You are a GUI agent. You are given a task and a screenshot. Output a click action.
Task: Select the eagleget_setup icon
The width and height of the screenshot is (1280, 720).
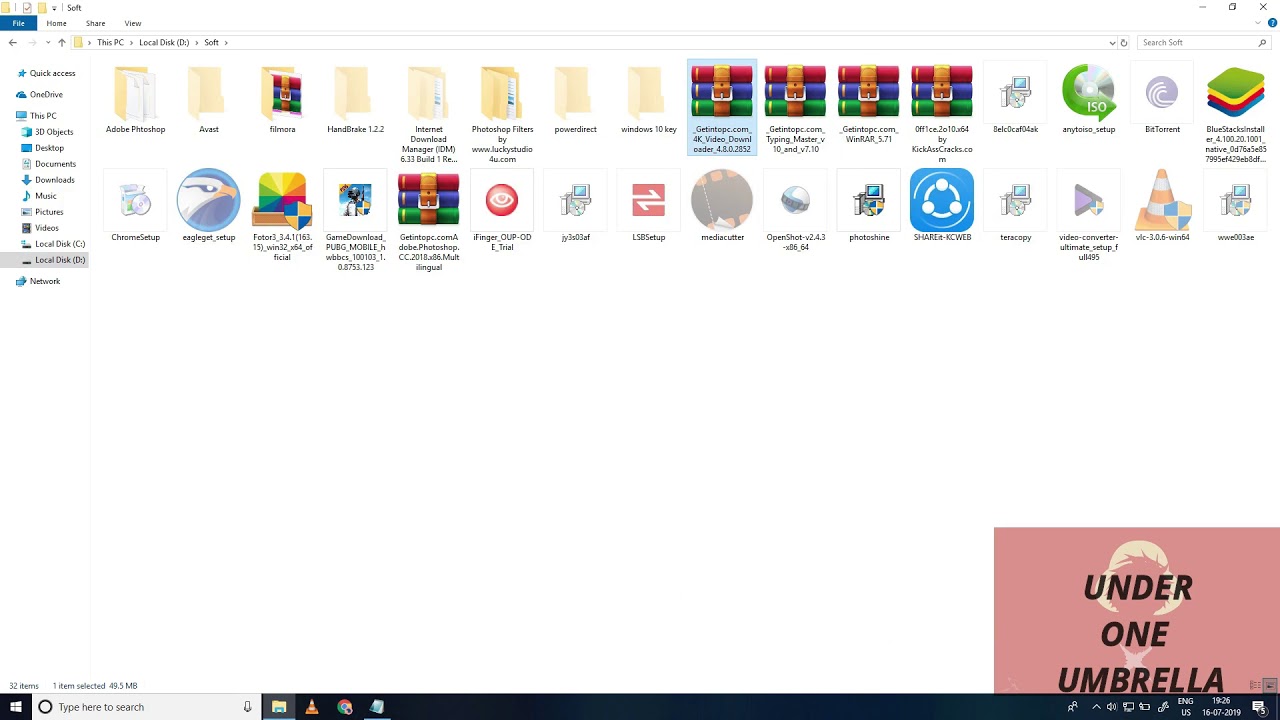pos(208,200)
